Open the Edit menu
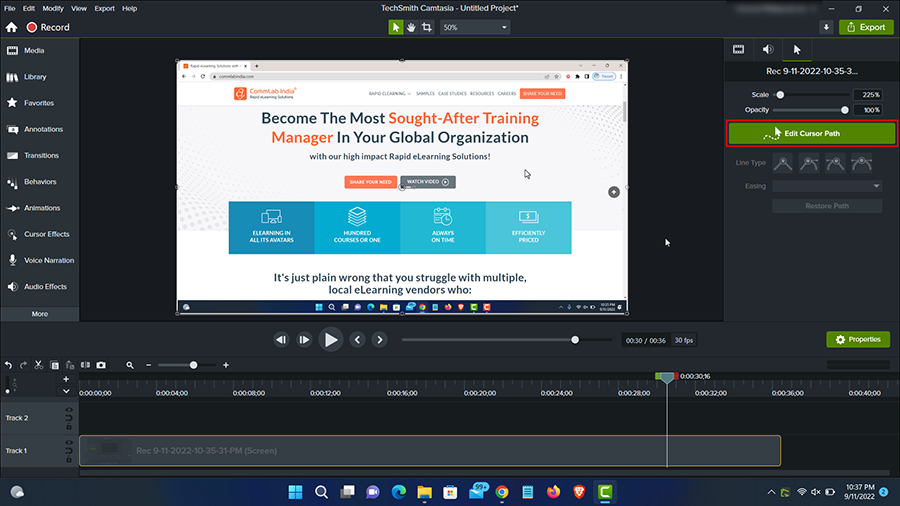This screenshot has width=900, height=506. coord(29,8)
